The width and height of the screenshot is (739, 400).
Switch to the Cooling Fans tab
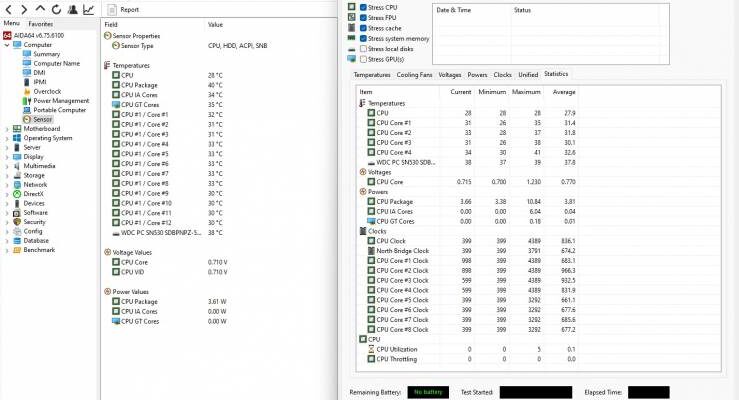pos(414,75)
